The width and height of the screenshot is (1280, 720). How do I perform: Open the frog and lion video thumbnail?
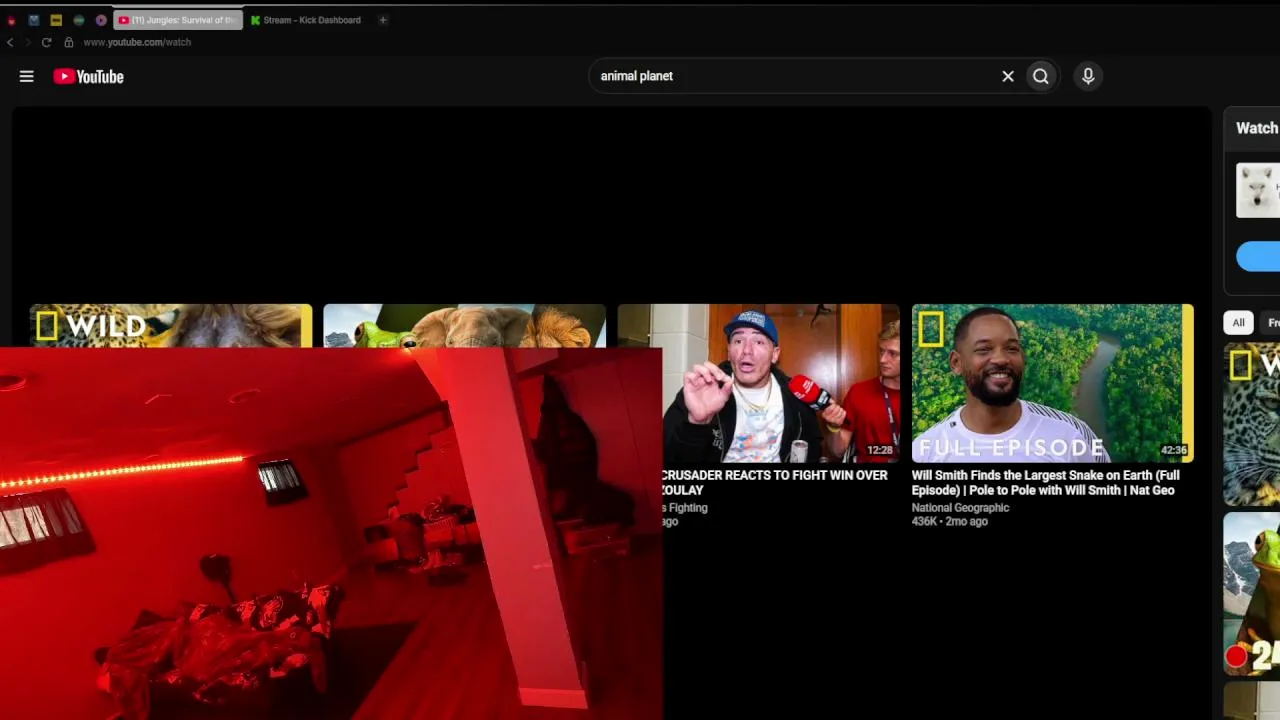[465, 326]
